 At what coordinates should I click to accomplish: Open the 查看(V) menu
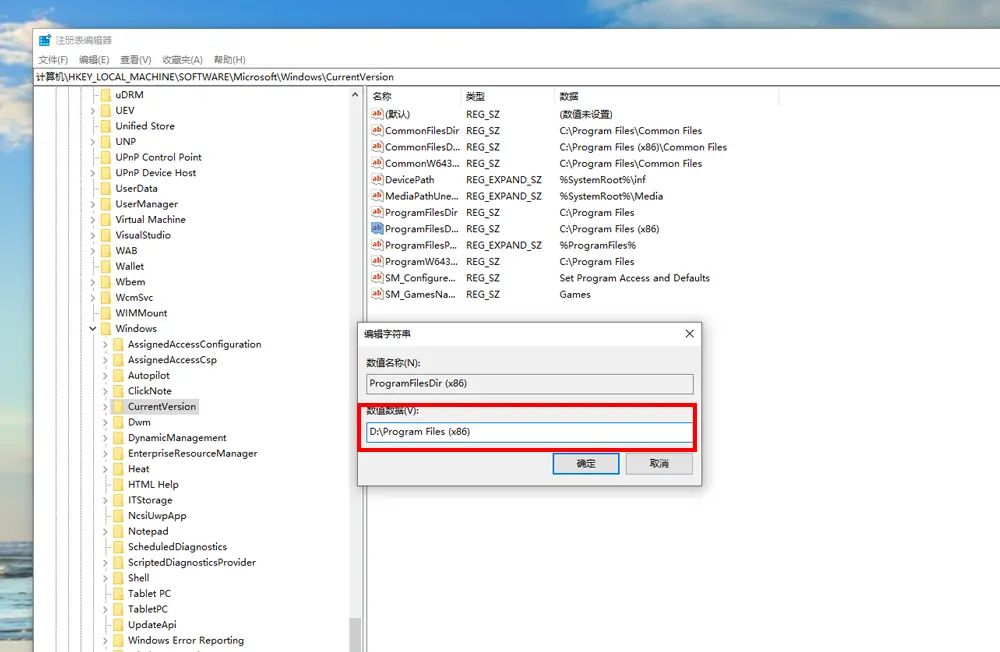click(x=135, y=60)
